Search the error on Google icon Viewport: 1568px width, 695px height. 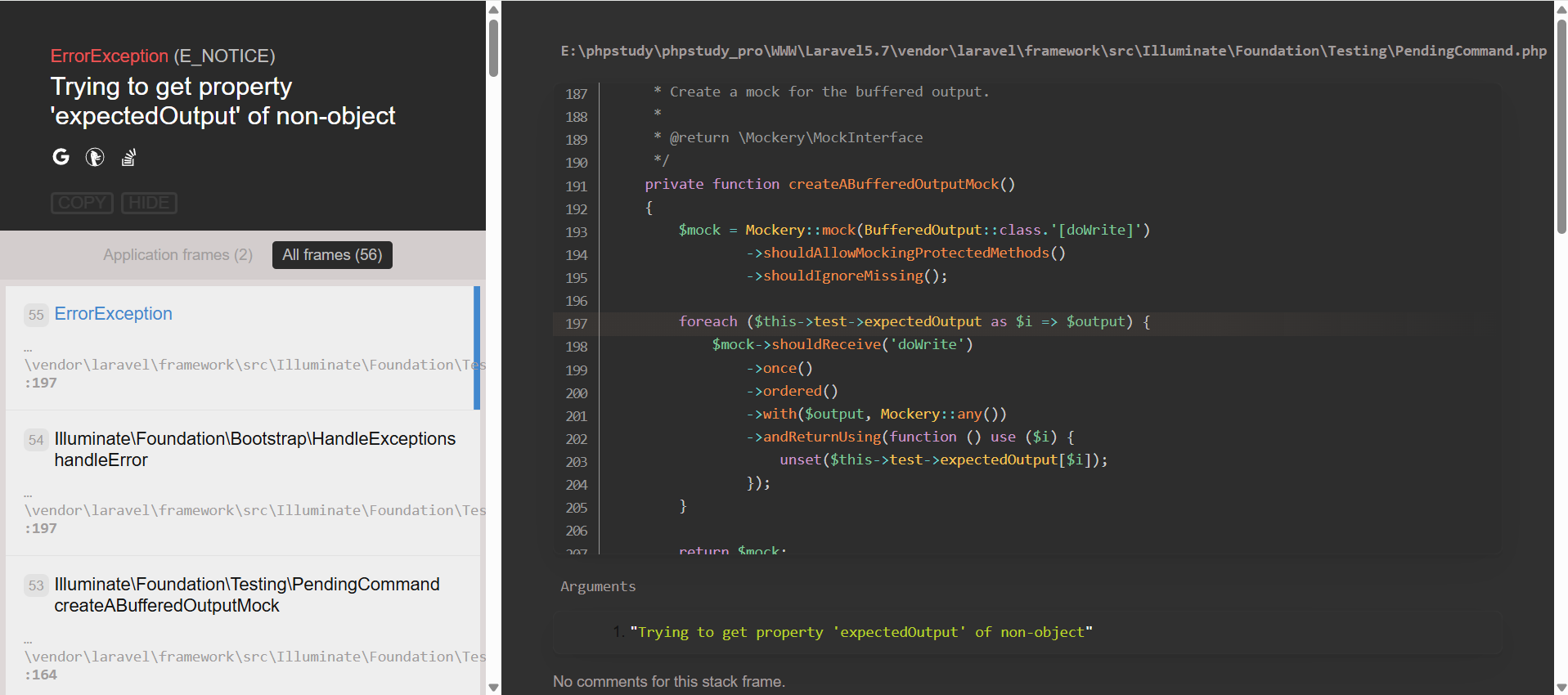tap(61, 157)
